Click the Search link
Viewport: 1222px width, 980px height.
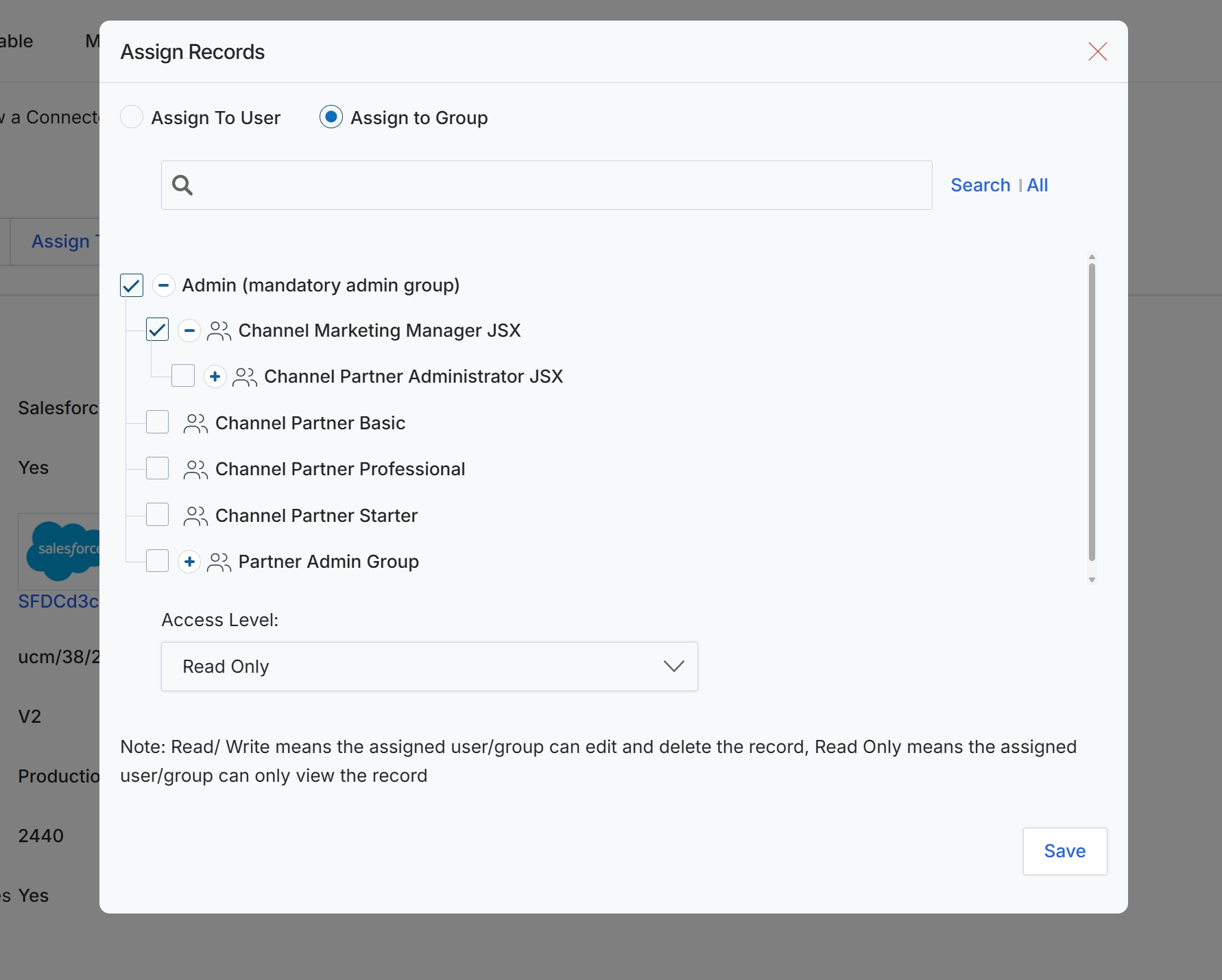point(980,185)
